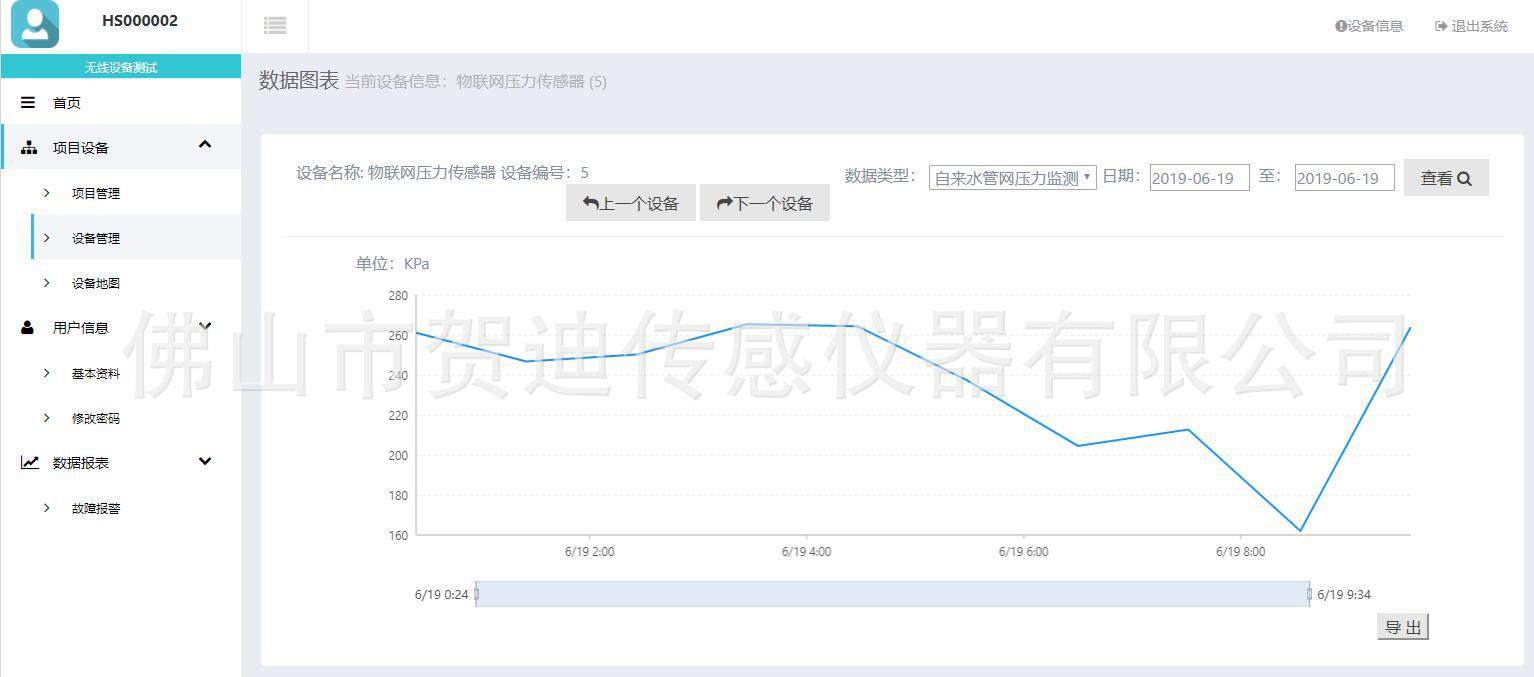The image size is (1534, 677).
Task: Expand the 用户信息 section
Action: tap(204, 325)
